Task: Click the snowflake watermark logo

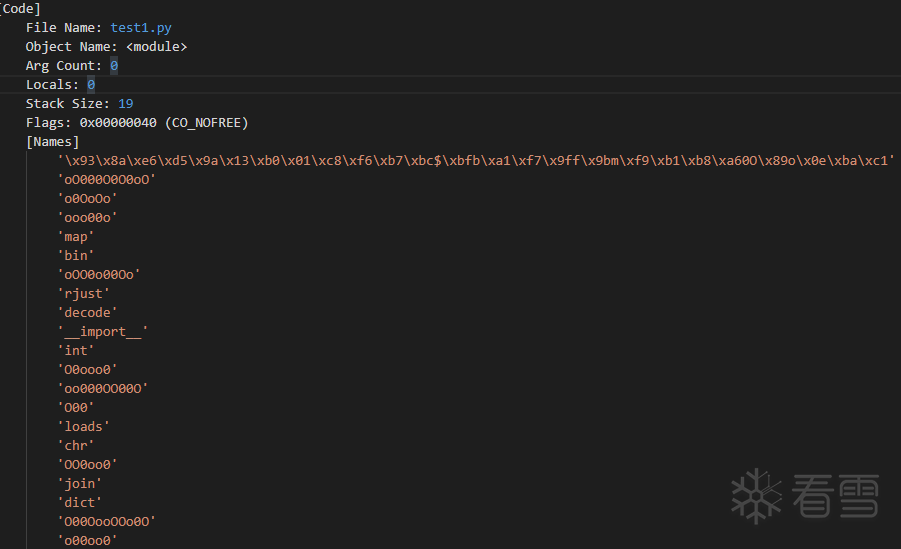Action: point(757,494)
